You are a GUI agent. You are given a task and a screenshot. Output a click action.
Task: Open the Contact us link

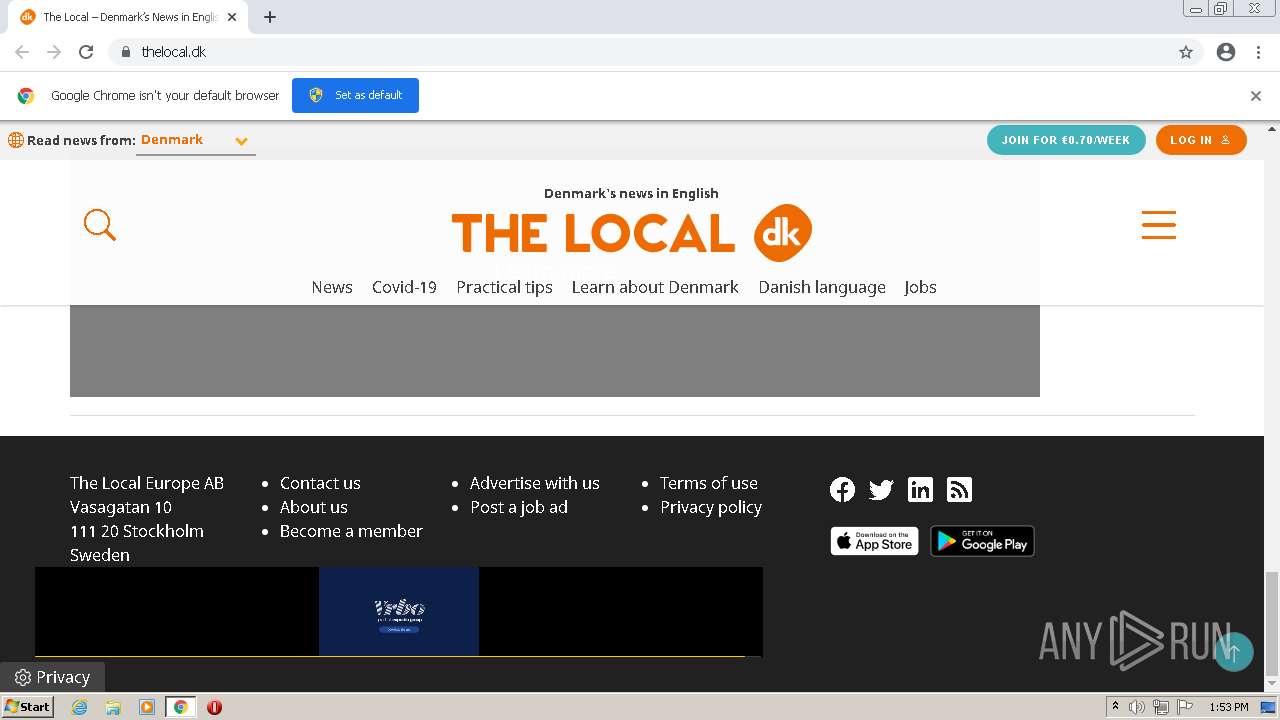pyautogui.click(x=320, y=483)
